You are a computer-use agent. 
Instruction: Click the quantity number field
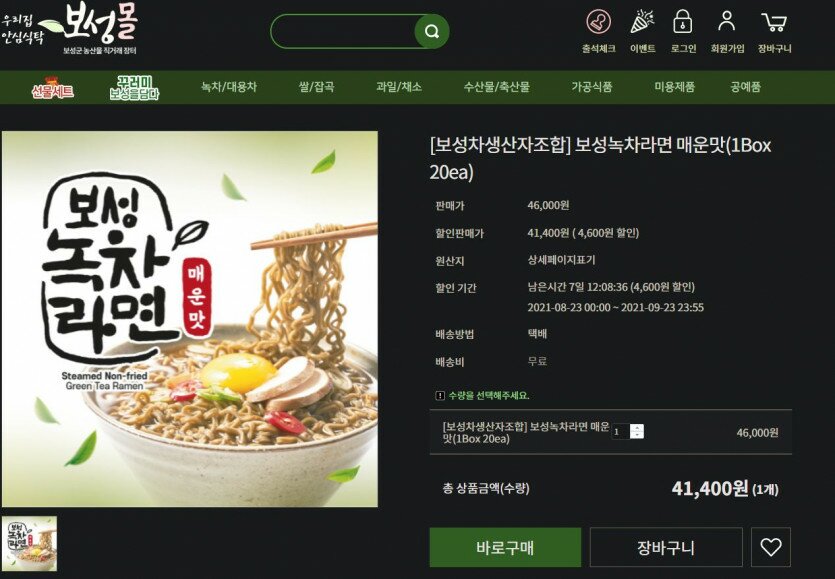621,431
